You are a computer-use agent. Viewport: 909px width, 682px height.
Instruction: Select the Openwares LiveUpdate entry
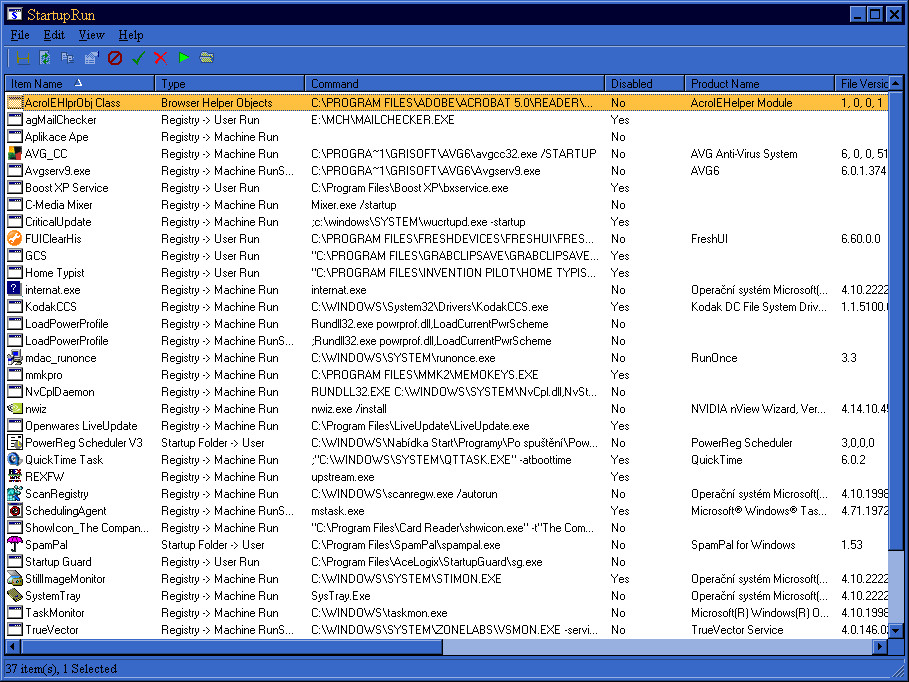pos(81,426)
